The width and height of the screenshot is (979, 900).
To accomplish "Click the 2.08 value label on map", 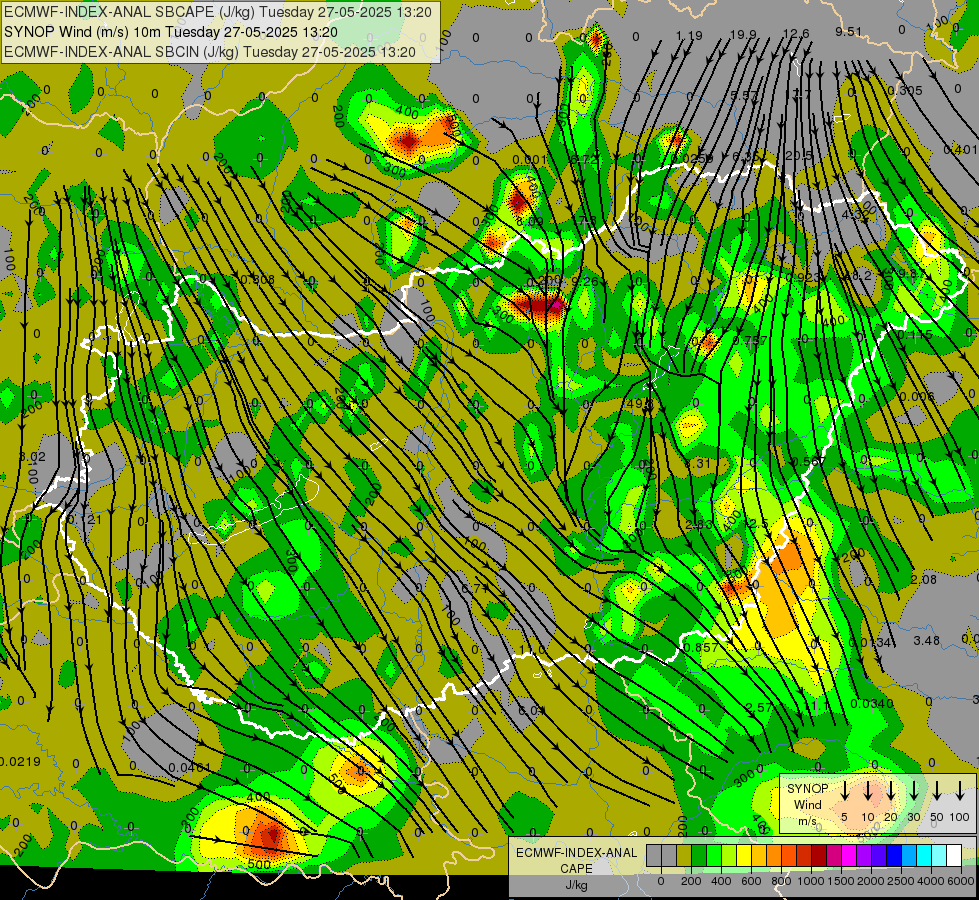I will point(923,579).
